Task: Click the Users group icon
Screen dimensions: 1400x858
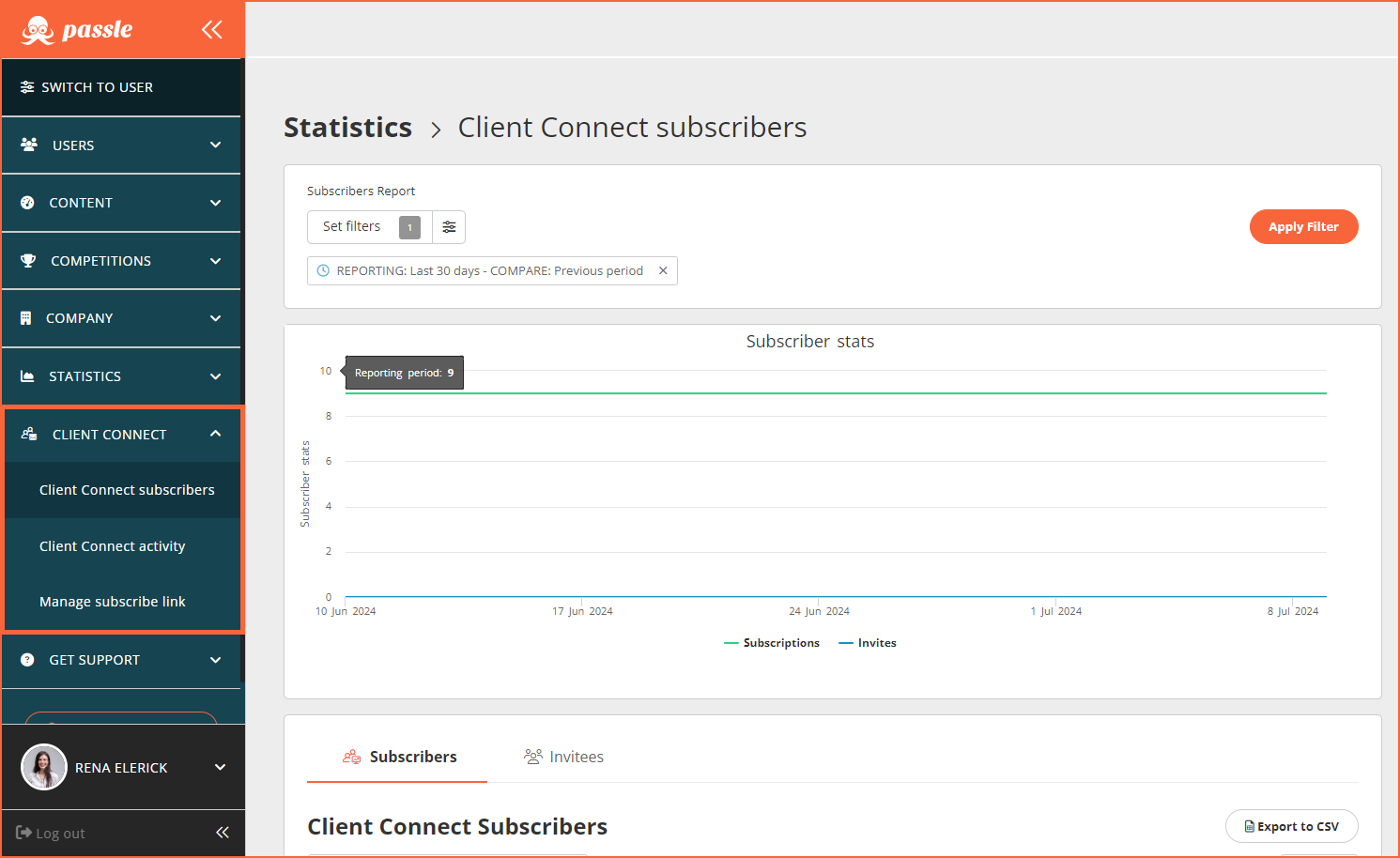Action: (x=29, y=145)
